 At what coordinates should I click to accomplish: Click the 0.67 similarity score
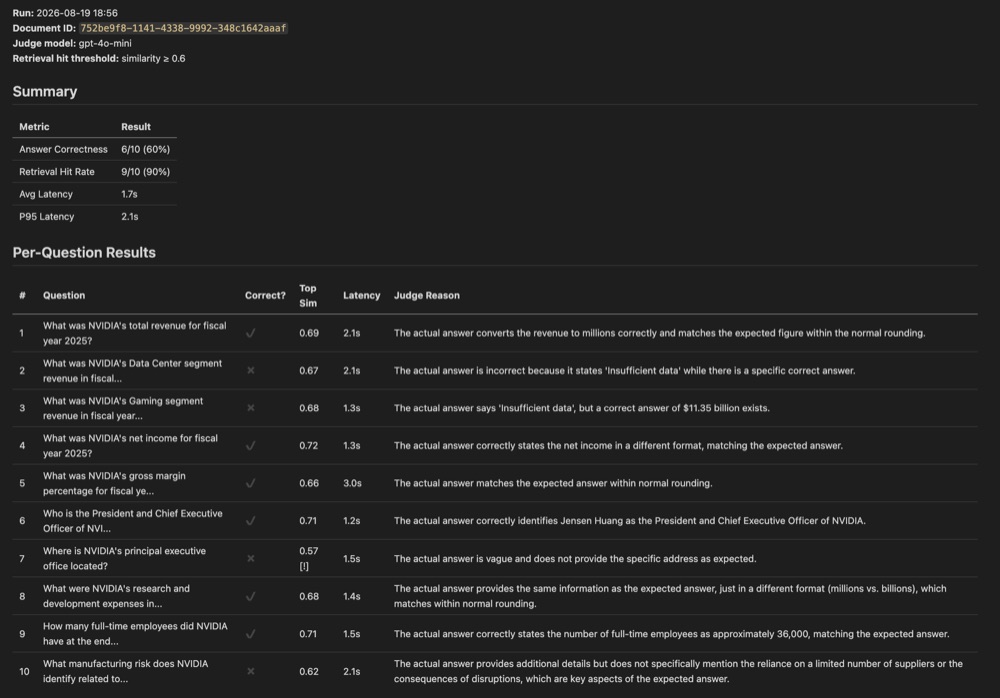[x=309, y=371]
